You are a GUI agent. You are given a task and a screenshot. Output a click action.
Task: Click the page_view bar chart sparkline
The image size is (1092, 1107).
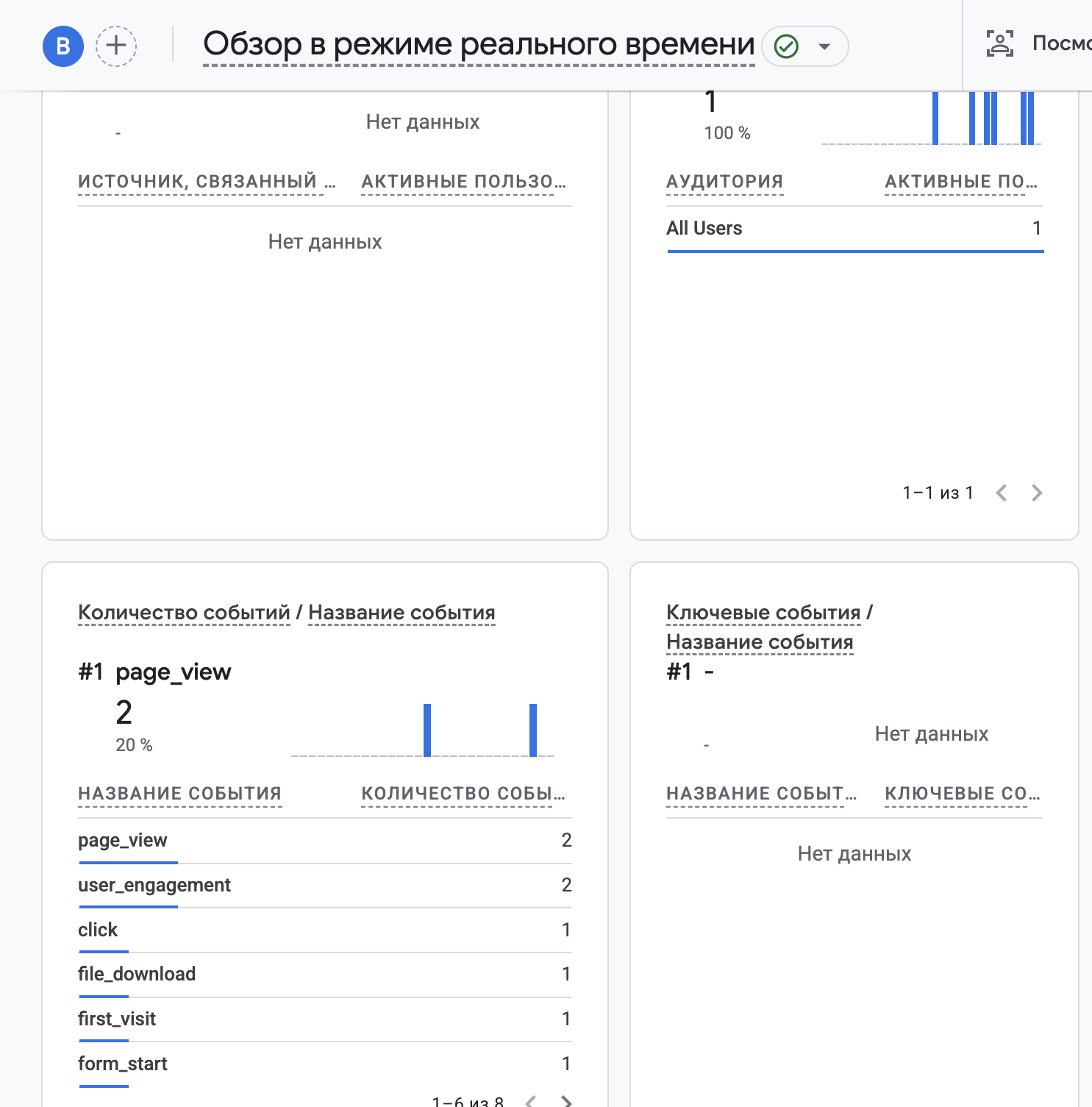click(423, 730)
